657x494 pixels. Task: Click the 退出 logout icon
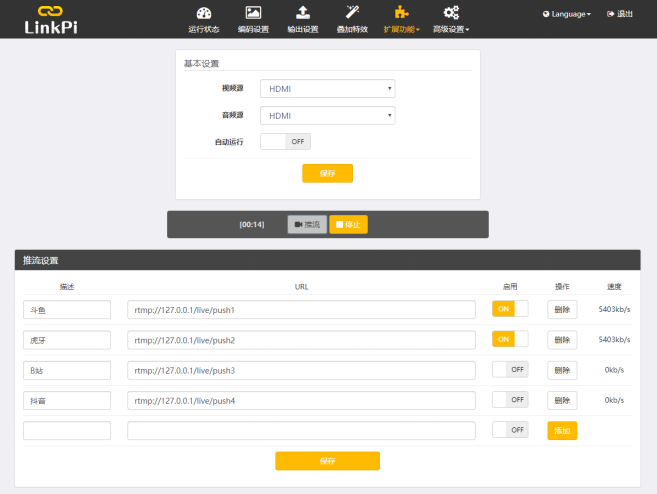pyautogui.click(x=610, y=14)
